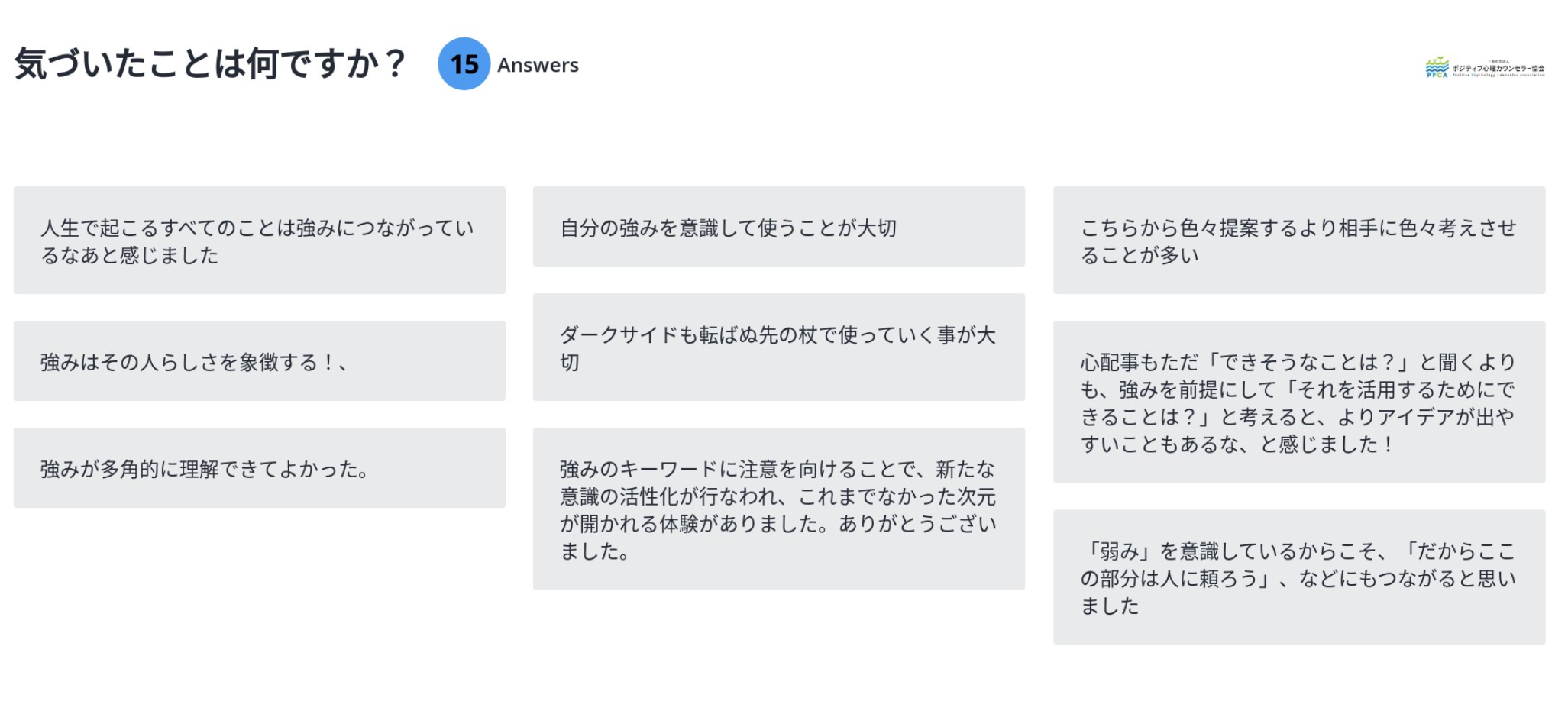
Task: Click the Positive Psychology Counselor Association subtitle
Action: click(1498, 75)
